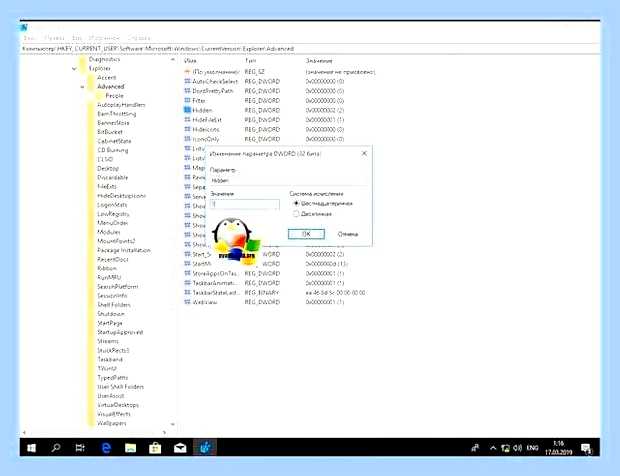The width and height of the screenshot is (620, 476).
Task: Select the RecentDocs key
Action: [x=113, y=259]
